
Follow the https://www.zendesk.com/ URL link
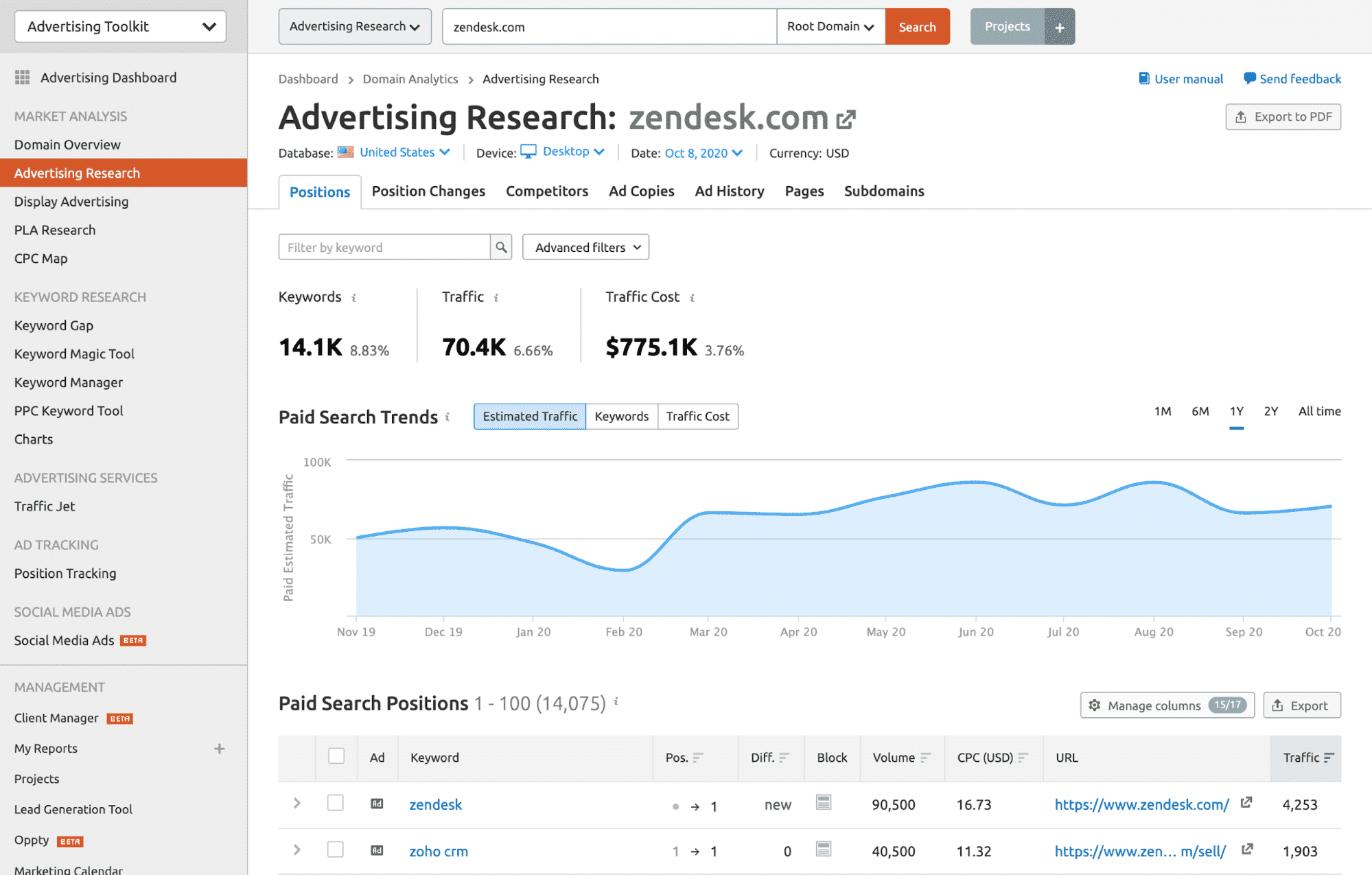click(1141, 804)
